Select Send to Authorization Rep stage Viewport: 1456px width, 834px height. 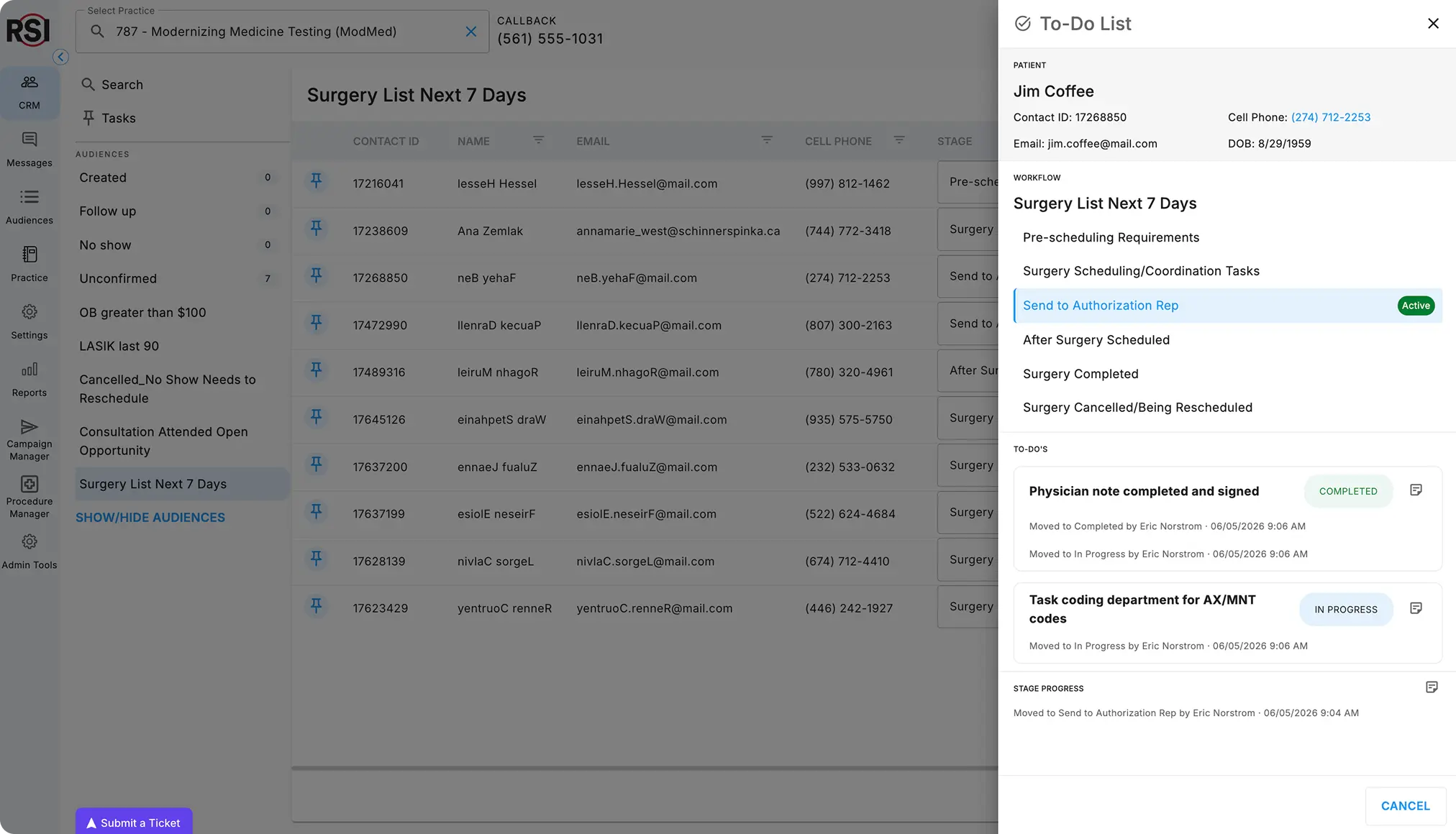1227,306
